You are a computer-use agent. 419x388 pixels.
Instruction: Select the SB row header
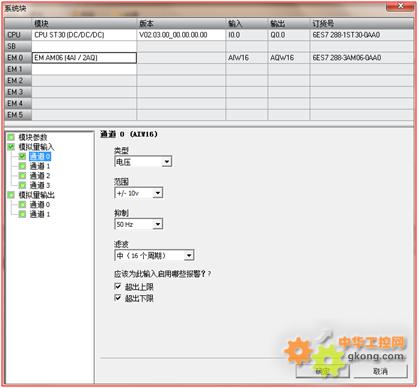tap(18, 46)
